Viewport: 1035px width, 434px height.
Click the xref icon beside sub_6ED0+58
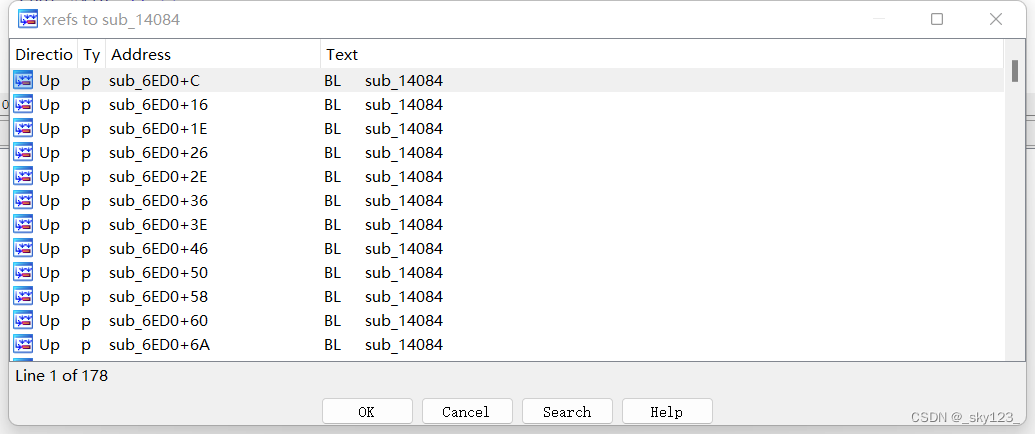click(x=23, y=296)
